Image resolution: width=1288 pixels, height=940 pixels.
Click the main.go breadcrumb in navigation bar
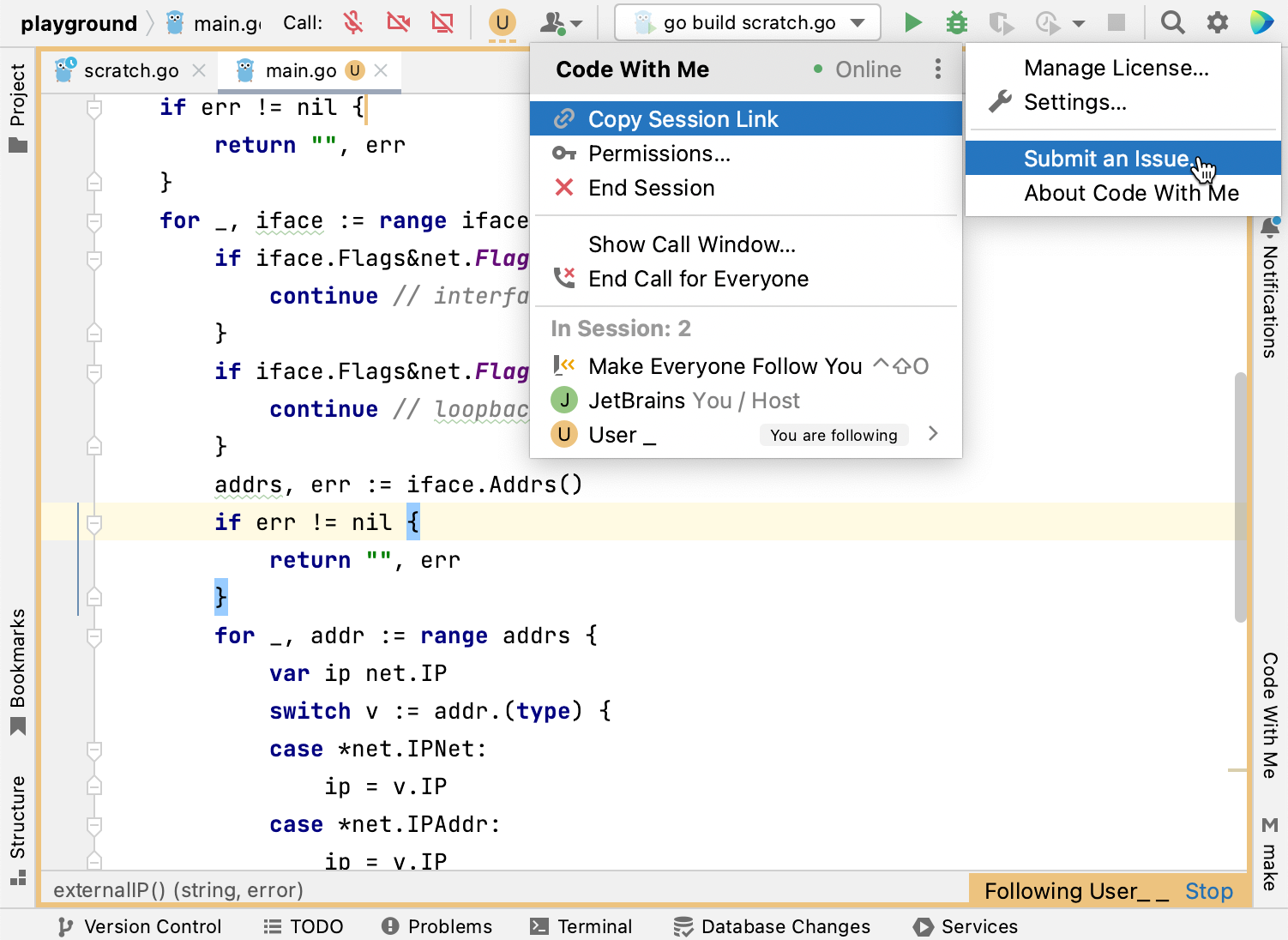pyautogui.click(x=215, y=23)
